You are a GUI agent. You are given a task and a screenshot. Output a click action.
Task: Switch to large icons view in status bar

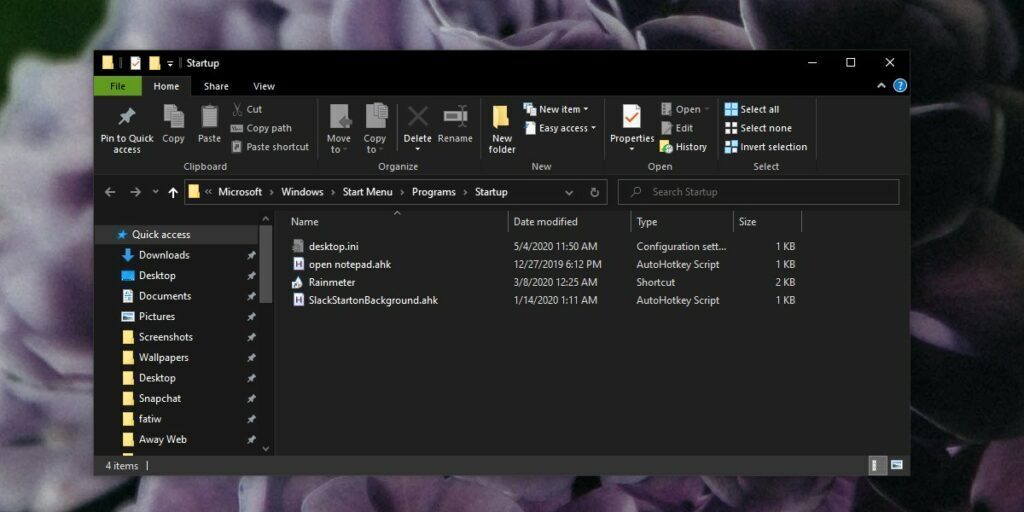click(x=897, y=465)
